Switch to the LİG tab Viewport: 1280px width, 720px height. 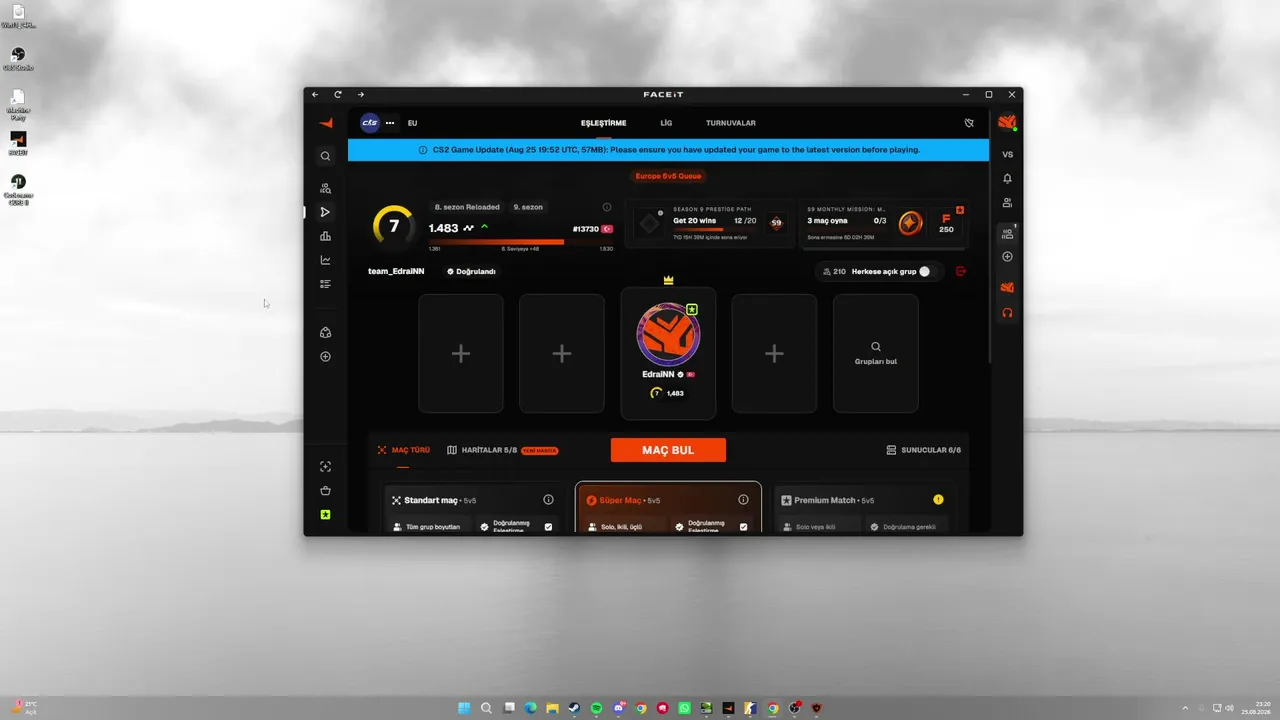click(666, 123)
